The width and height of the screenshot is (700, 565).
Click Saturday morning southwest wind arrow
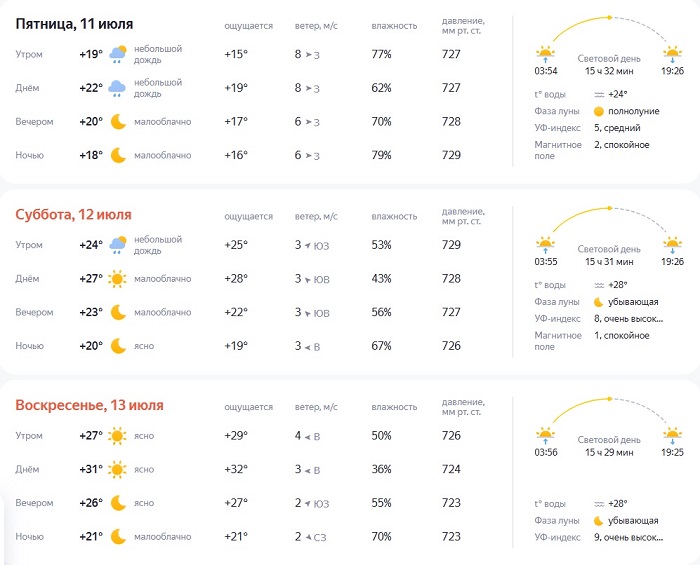pyautogui.click(x=308, y=245)
